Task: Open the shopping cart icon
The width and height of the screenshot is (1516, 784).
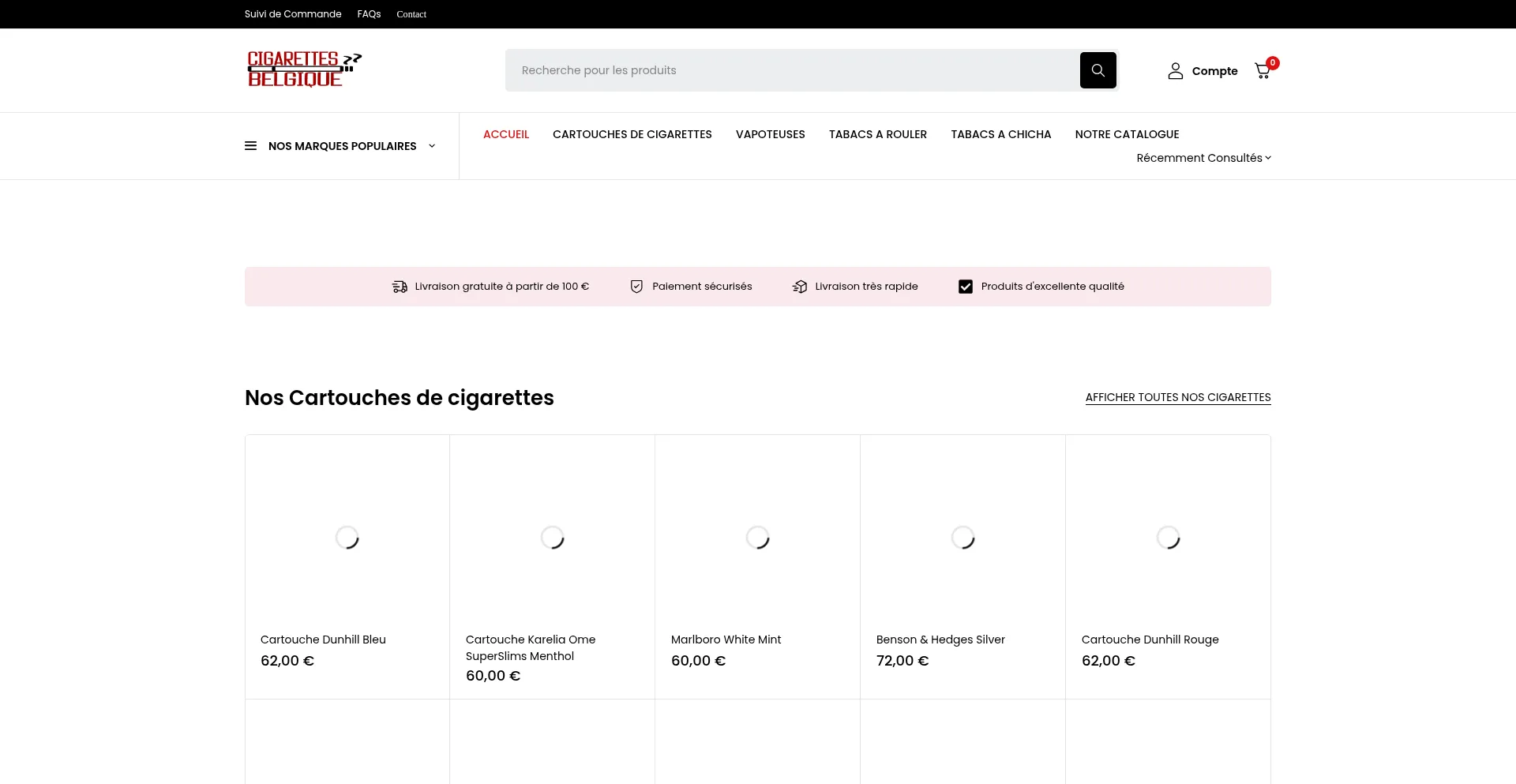Action: click(1263, 71)
